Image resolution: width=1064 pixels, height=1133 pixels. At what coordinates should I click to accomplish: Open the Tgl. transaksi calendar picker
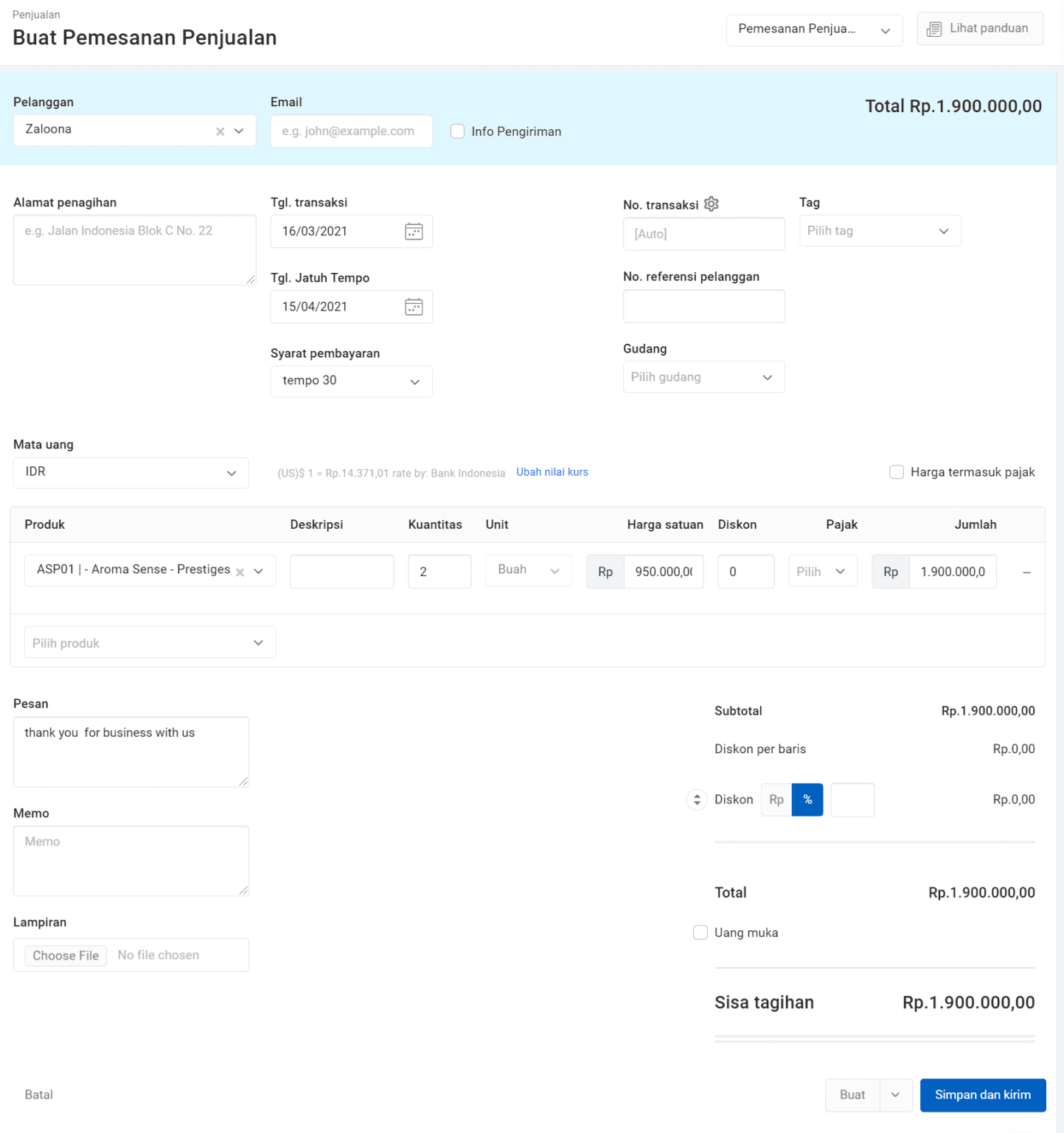click(x=413, y=231)
